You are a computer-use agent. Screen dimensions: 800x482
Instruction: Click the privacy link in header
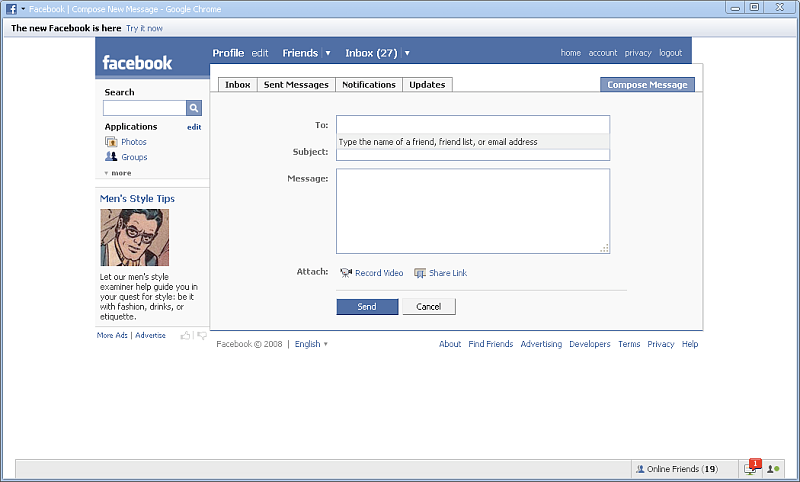tap(638, 53)
